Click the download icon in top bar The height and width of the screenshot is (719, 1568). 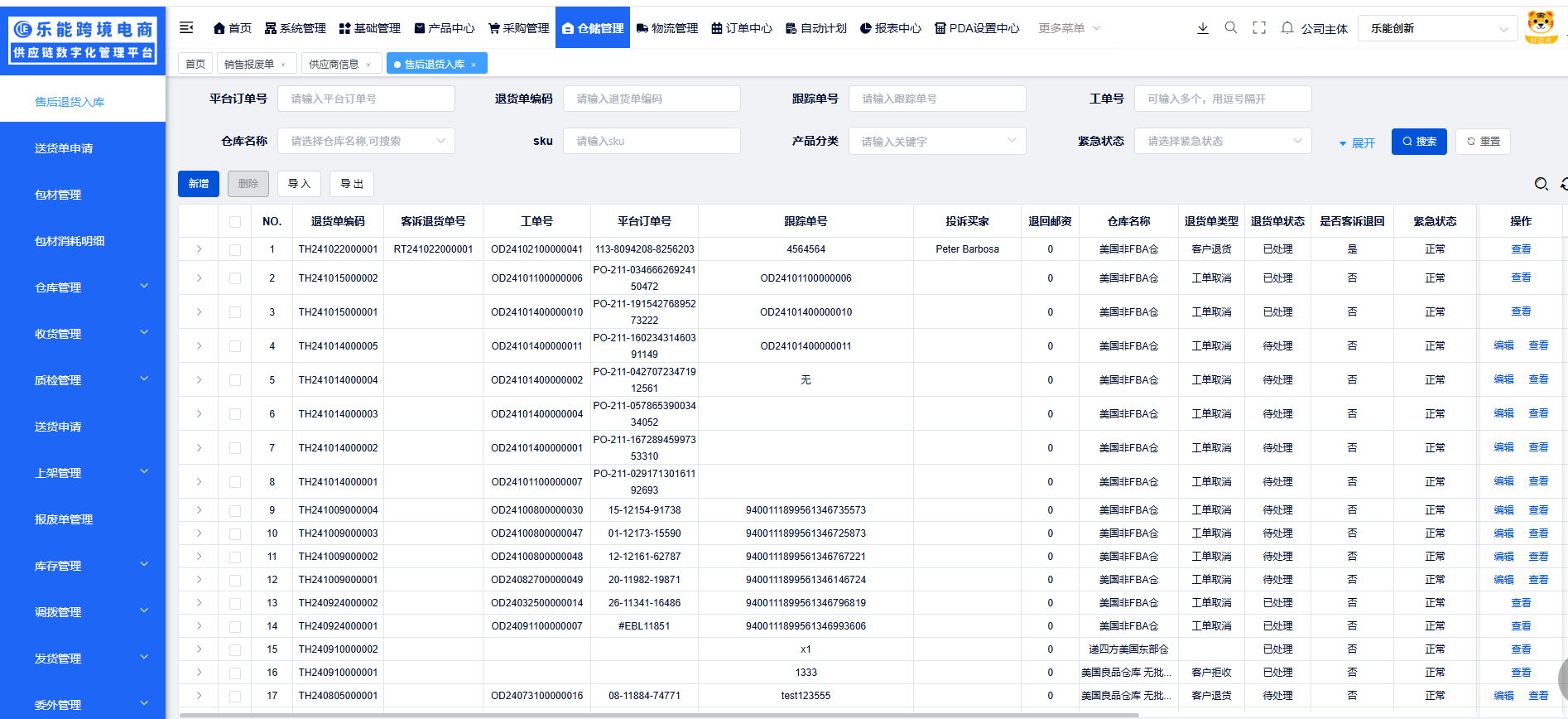click(1202, 28)
